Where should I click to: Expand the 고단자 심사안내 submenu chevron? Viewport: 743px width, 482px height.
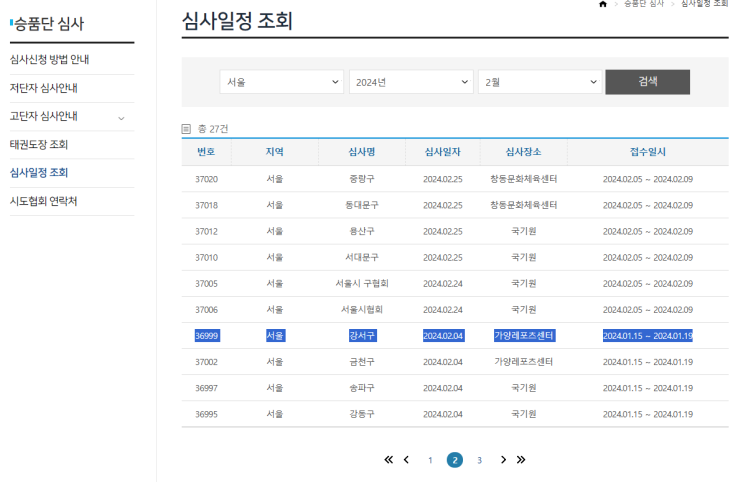(121, 118)
